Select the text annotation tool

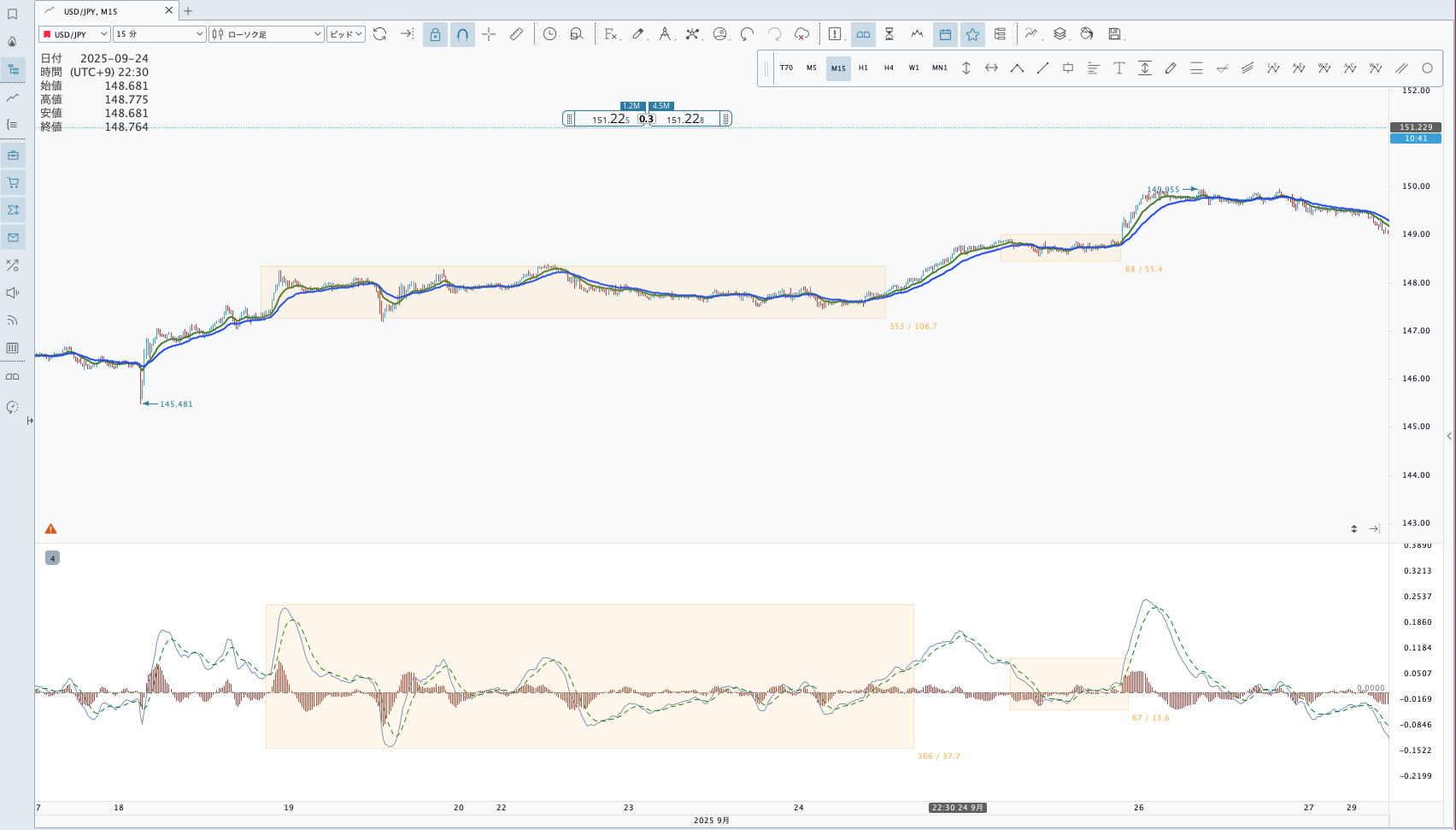click(x=1118, y=68)
